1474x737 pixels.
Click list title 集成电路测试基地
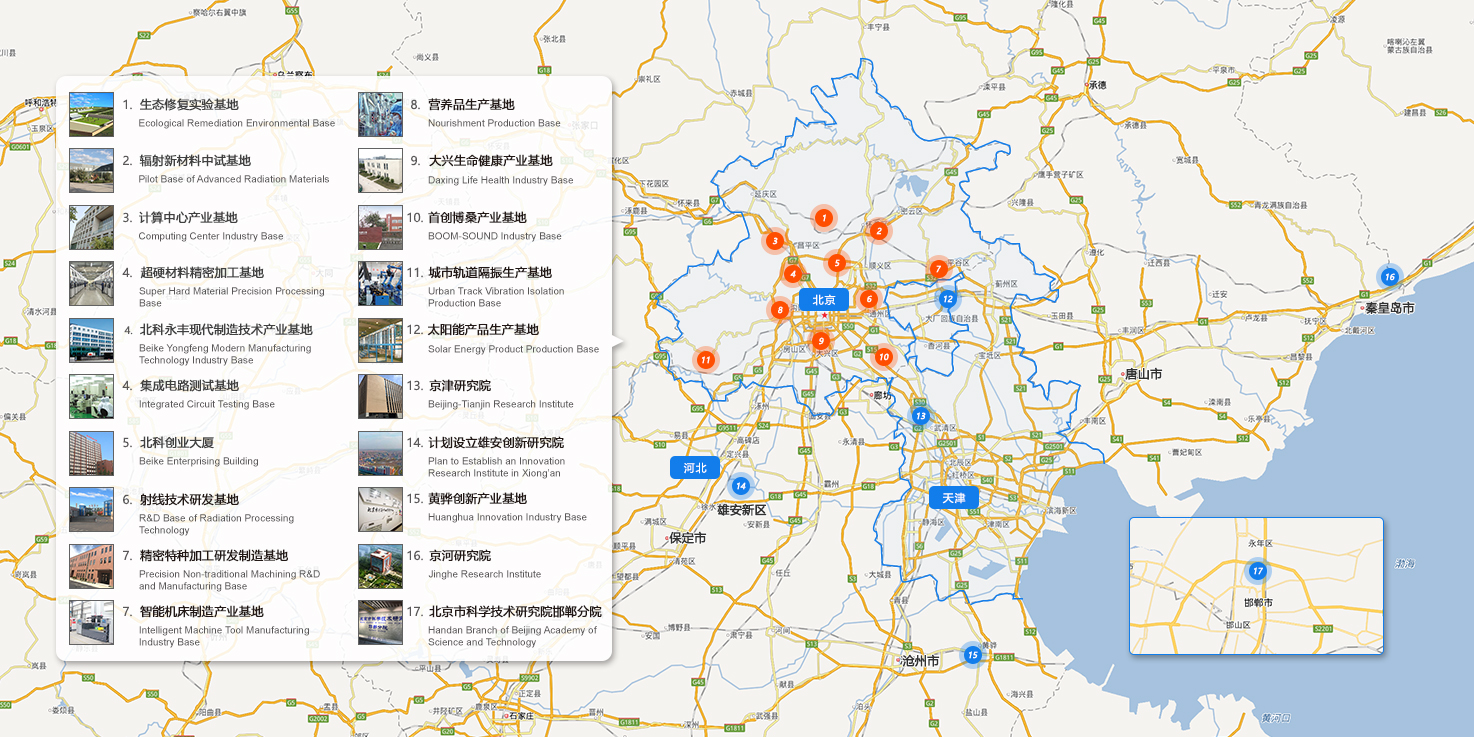click(x=189, y=385)
